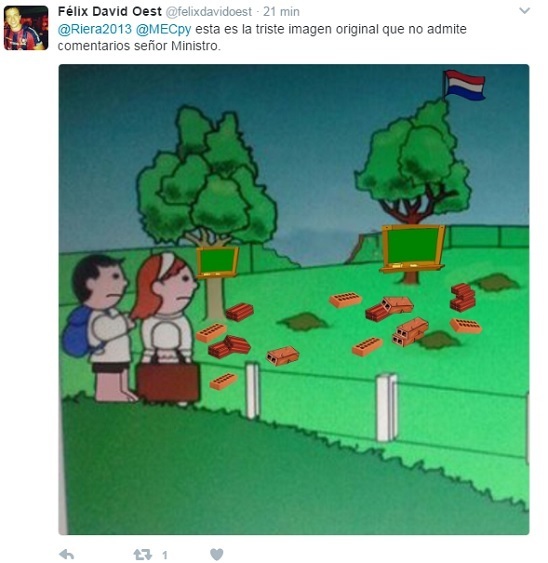Retweet using the retweet arrows icon

[143, 554]
